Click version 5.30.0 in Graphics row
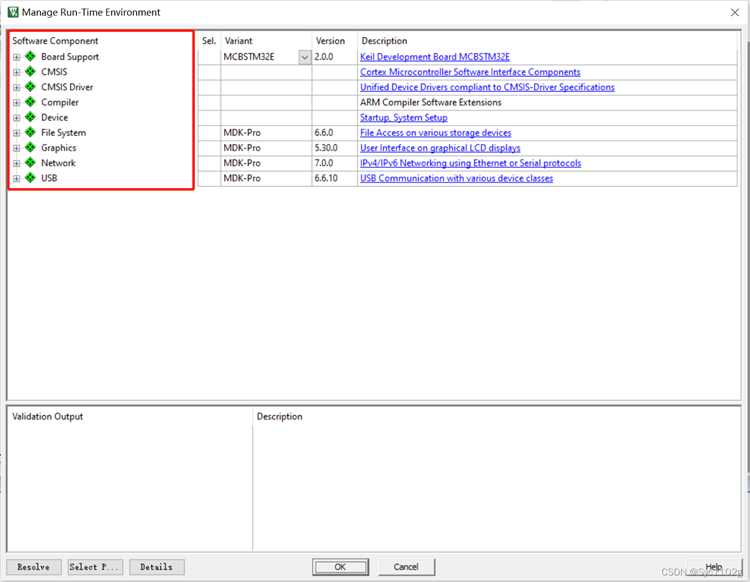The image size is (750, 582). [326, 148]
